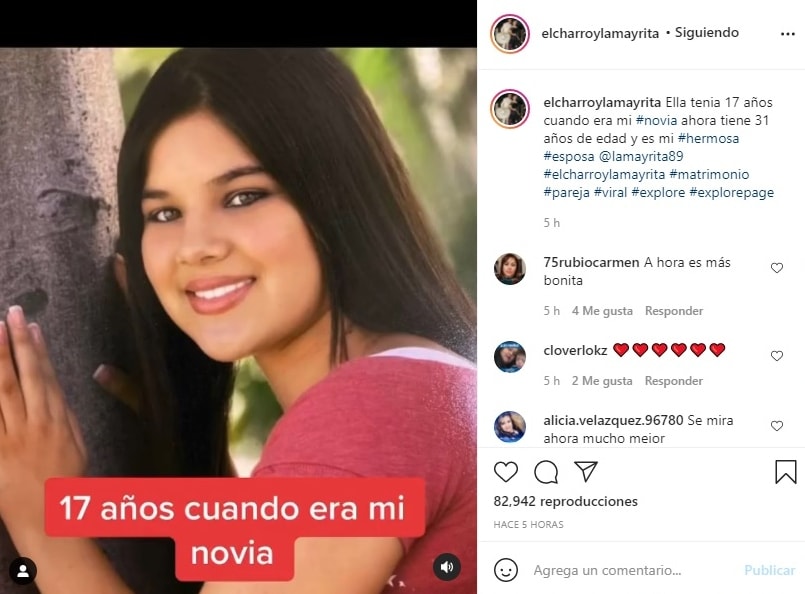This screenshot has width=805, height=594.
Task: Click the Siguiendo following button
Action: click(x=706, y=32)
